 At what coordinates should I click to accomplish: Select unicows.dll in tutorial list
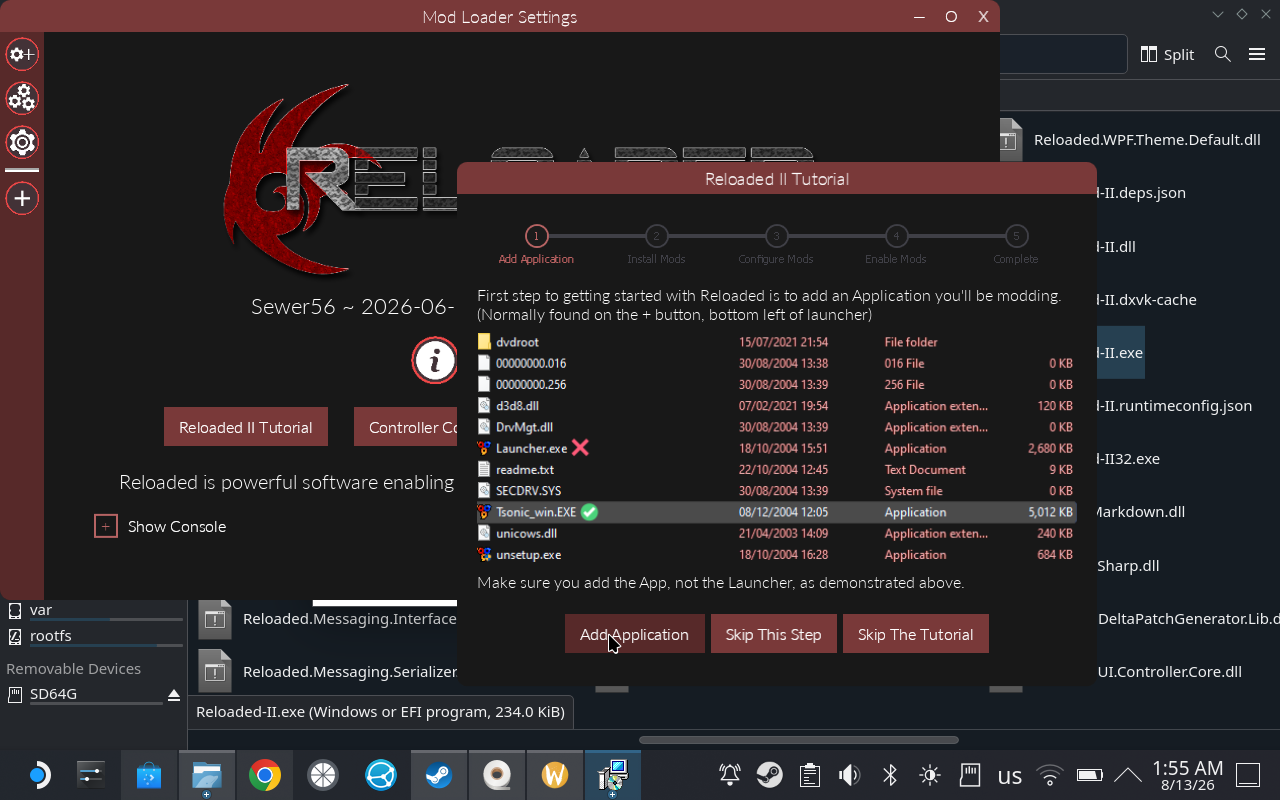pos(776,533)
